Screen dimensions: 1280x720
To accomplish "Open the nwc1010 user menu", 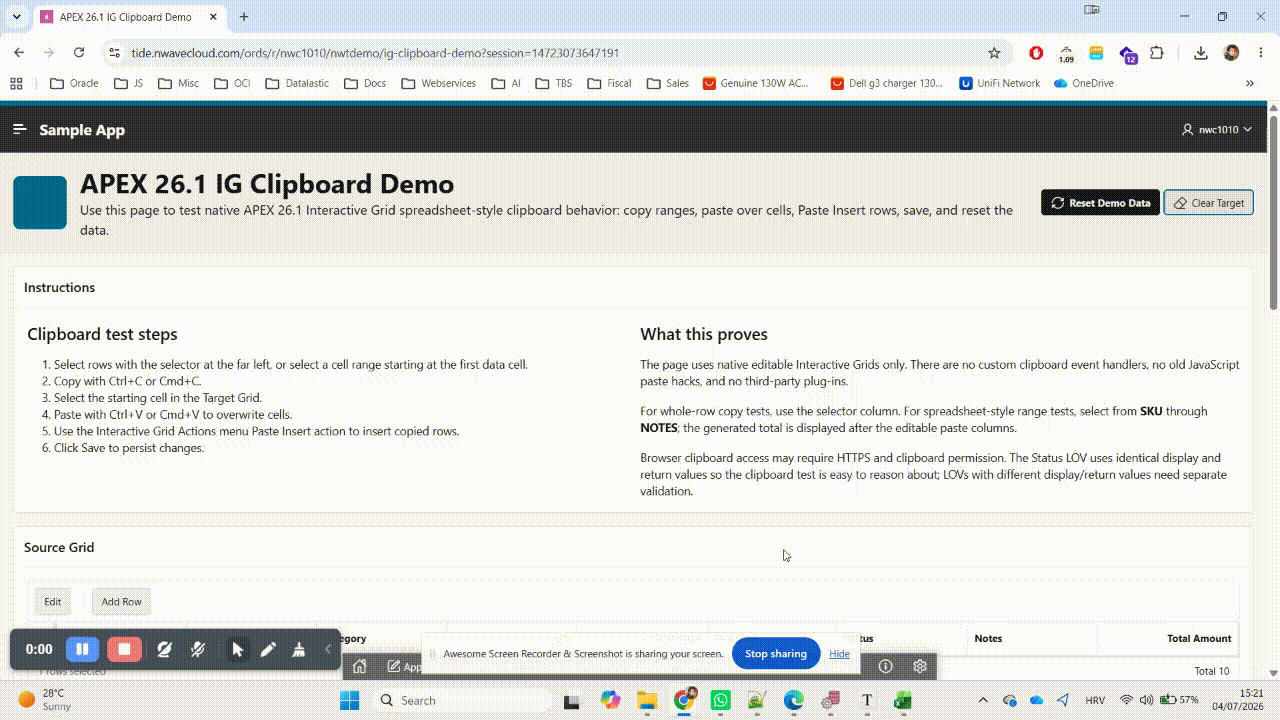I will click(x=1216, y=130).
